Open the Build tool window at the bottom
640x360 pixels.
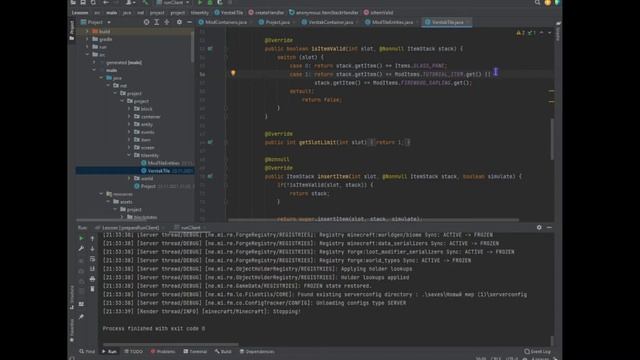pos(223,351)
